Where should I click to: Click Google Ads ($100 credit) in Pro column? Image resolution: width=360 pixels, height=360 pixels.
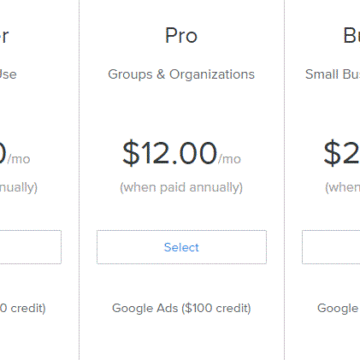(181, 308)
